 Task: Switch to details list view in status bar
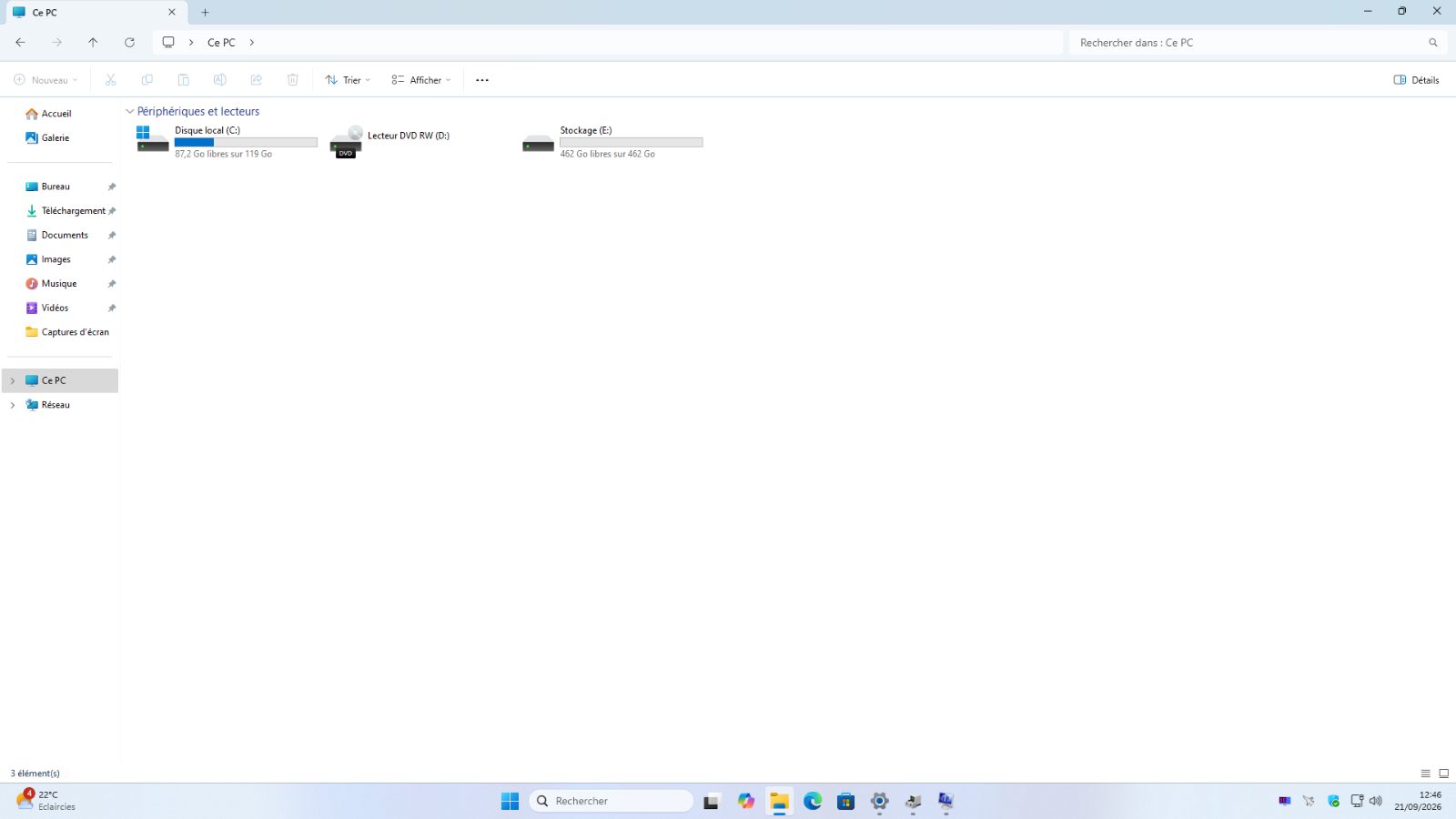coord(1425,773)
